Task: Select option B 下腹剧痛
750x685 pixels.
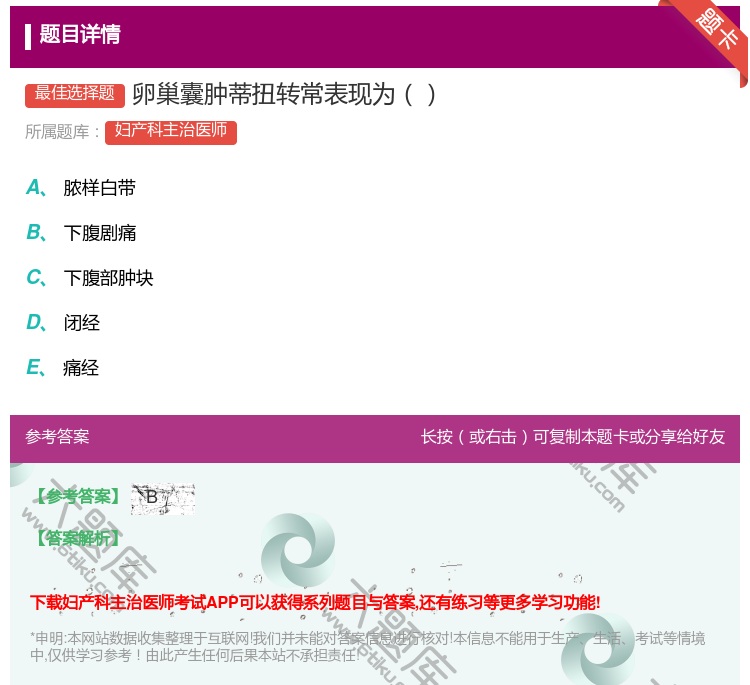Action: tap(81, 233)
